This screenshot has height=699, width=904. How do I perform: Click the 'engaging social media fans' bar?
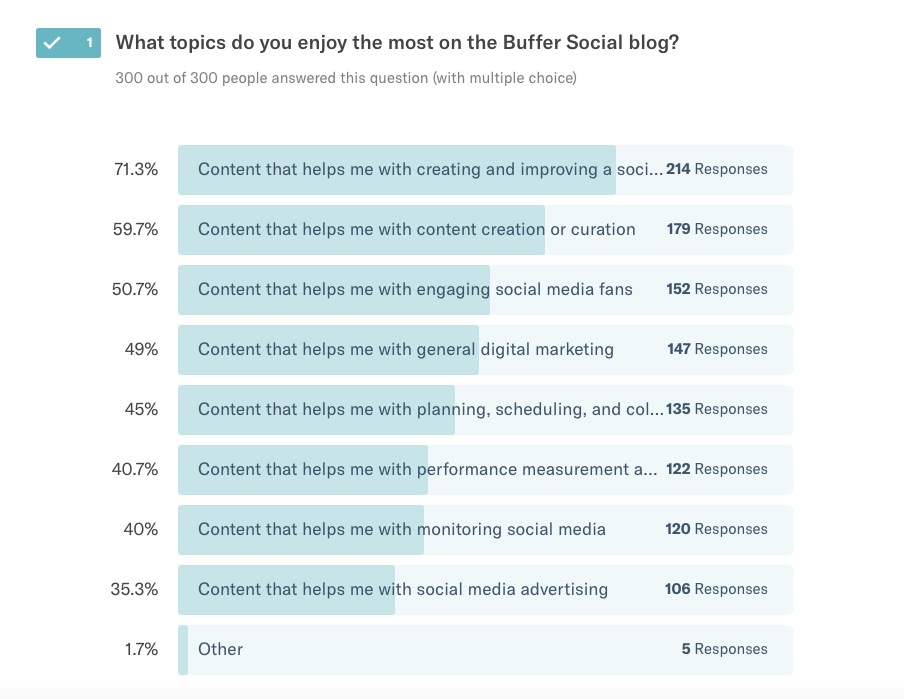pyautogui.click(x=485, y=290)
